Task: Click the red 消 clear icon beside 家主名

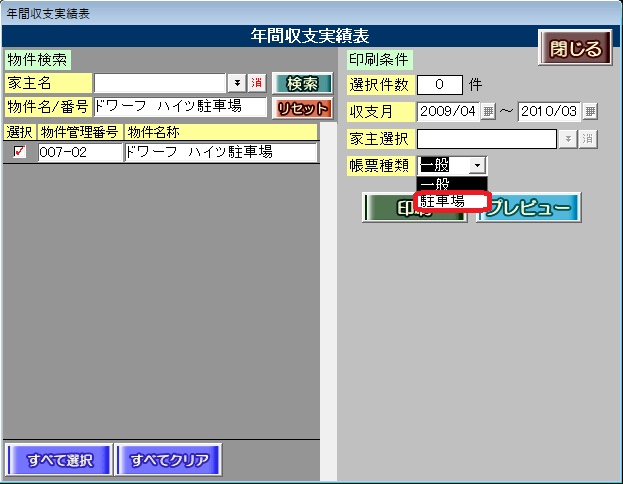Action: (x=256, y=83)
